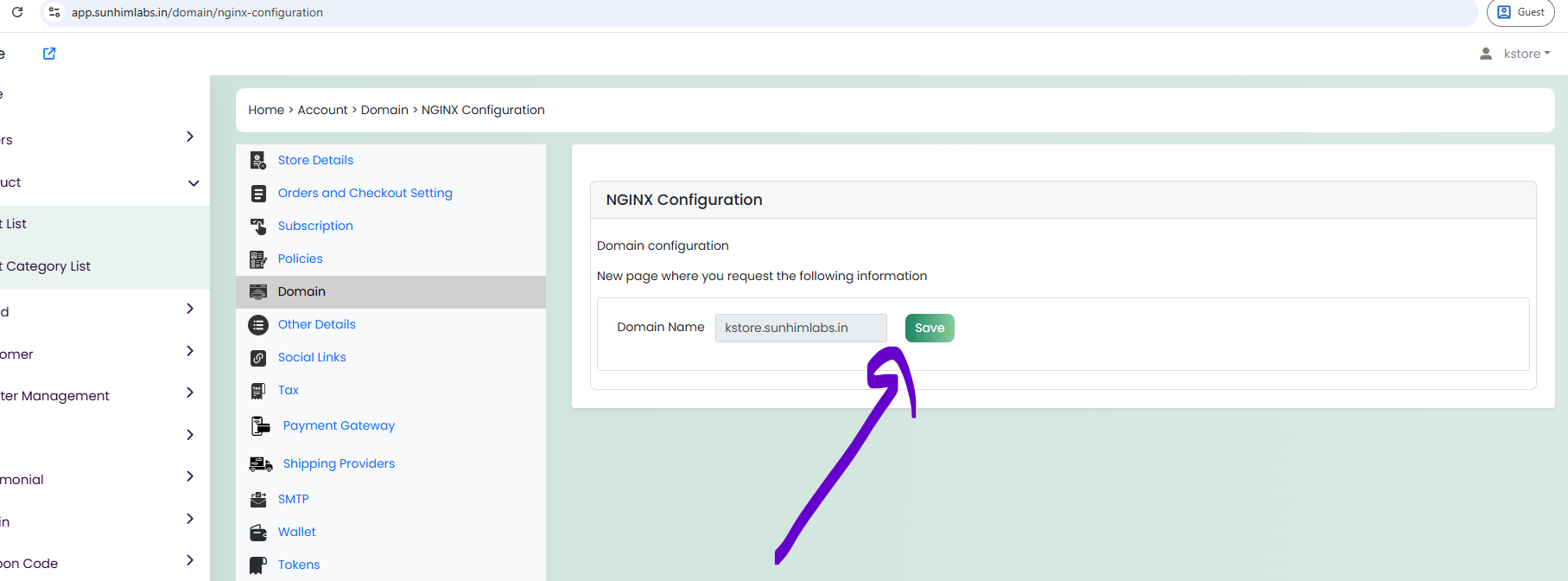Click 'New page where you request' description text
The height and width of the screenshot is (581, 1568).
[x=762, y=276]
